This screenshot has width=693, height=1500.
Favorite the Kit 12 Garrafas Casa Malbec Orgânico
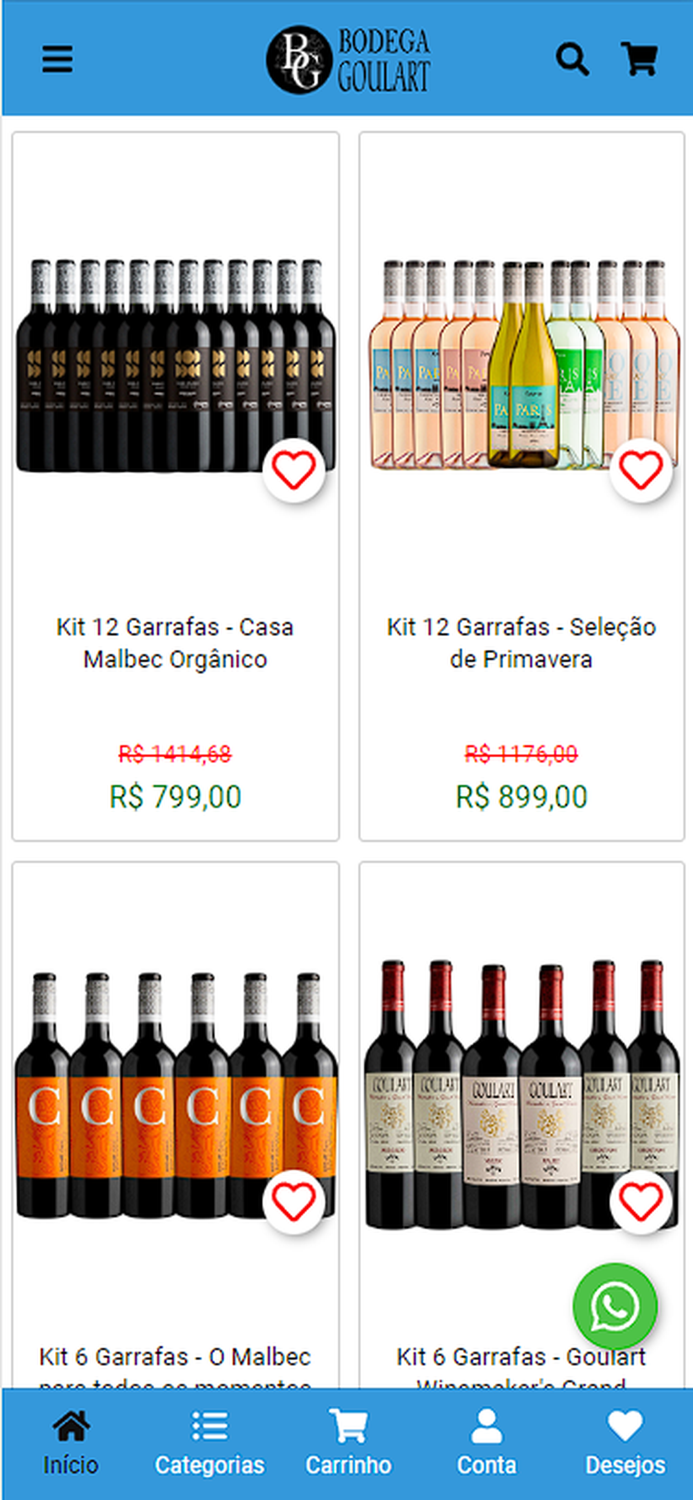[x=291, y=471]
